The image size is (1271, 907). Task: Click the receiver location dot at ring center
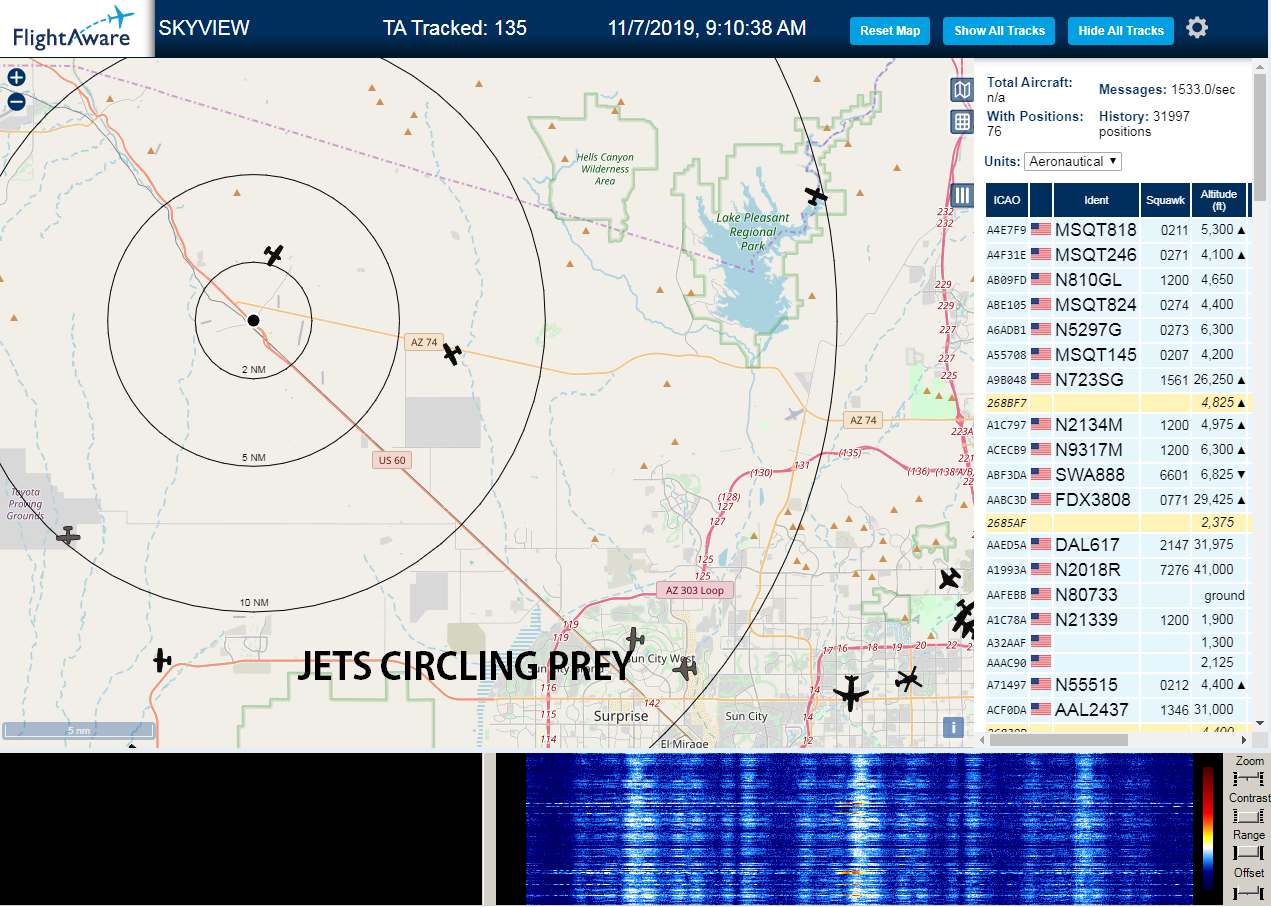[x=253, y=320]
